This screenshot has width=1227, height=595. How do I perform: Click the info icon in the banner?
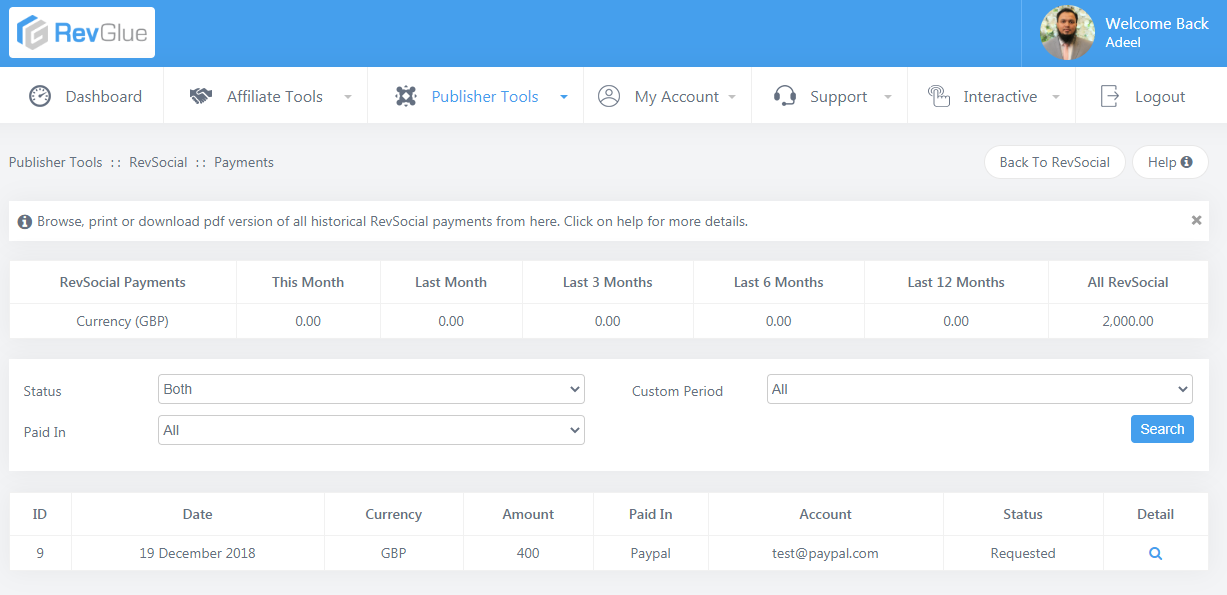point(25,221)
